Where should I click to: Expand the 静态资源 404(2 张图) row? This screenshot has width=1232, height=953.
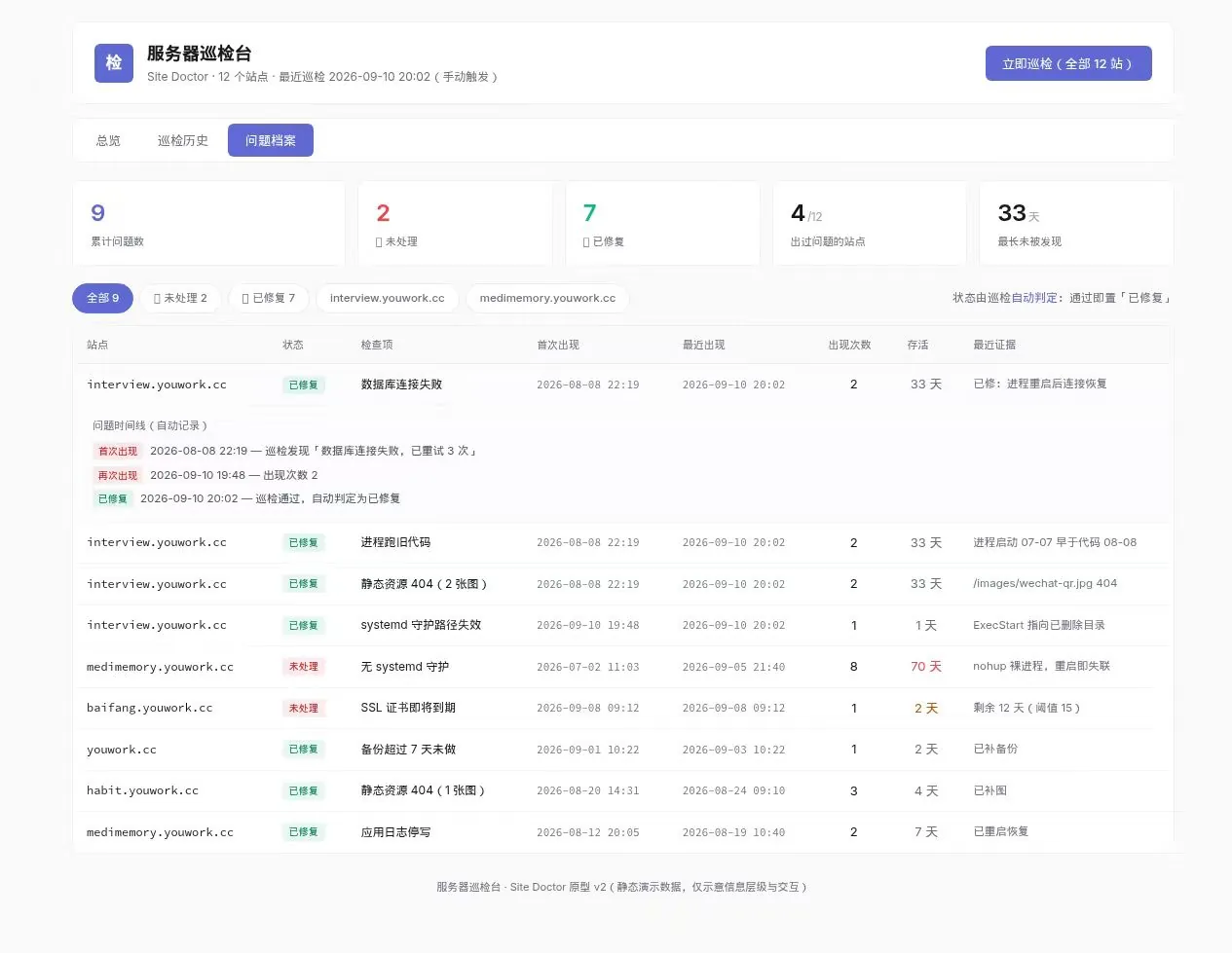(623, 584)
